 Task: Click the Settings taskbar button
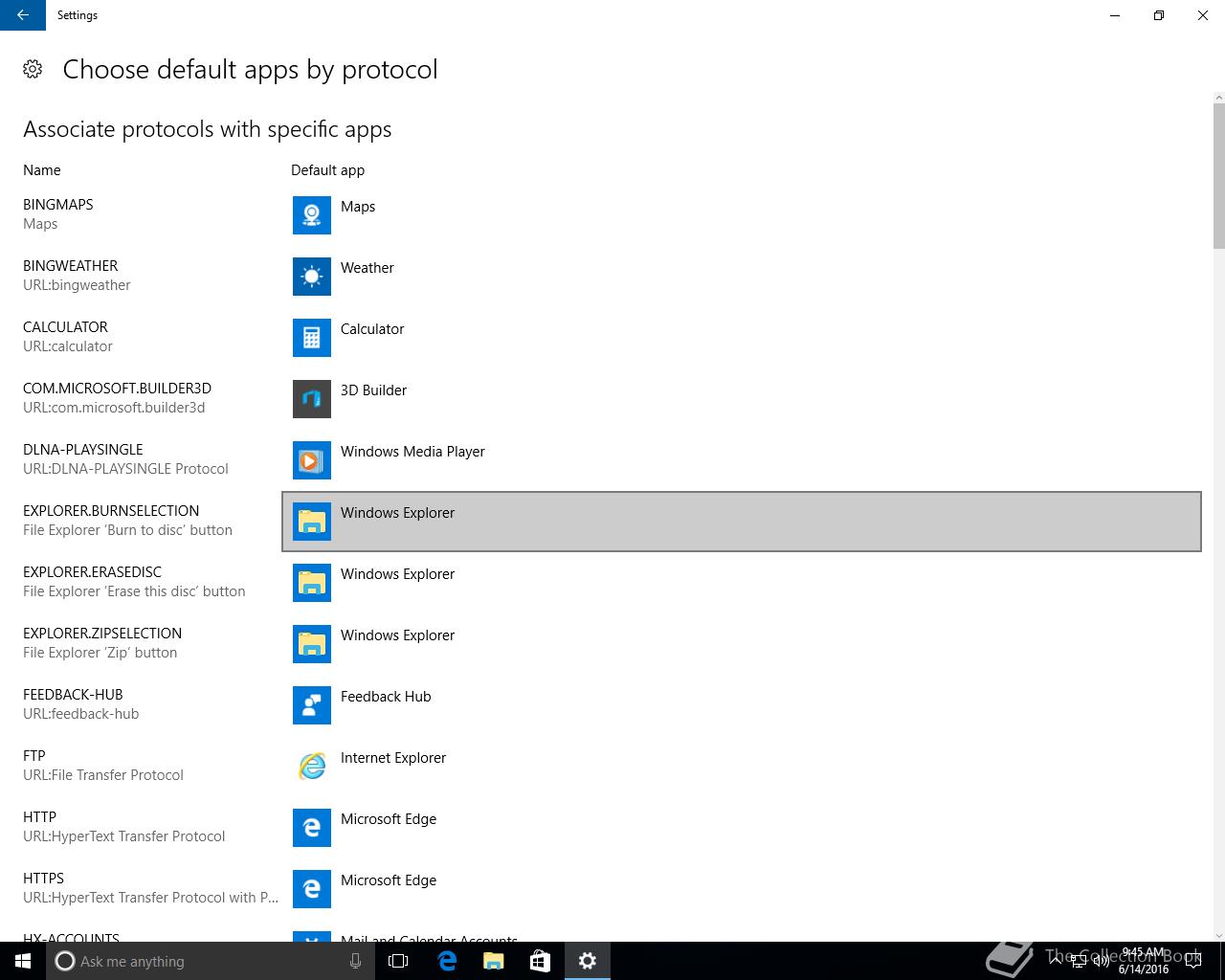[x=588, y=961]
